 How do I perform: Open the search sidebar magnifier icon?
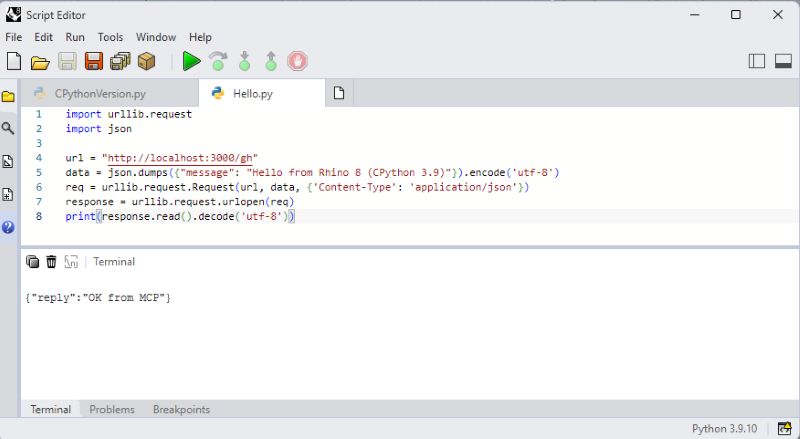pyautogui.click(x=8, y=128)
